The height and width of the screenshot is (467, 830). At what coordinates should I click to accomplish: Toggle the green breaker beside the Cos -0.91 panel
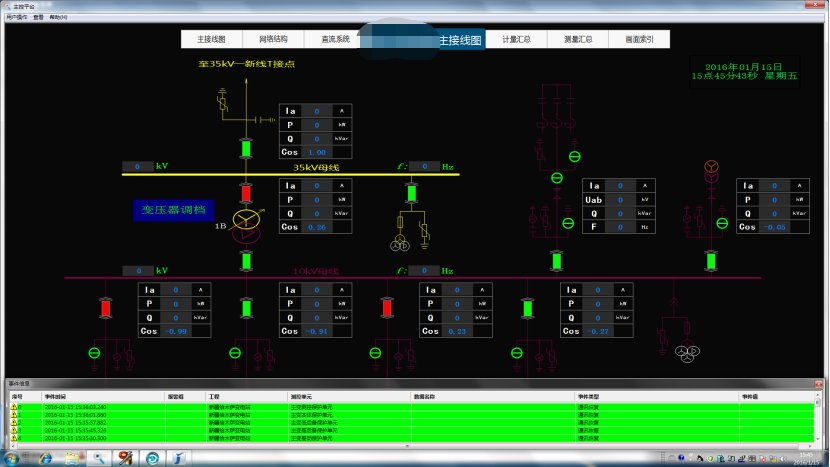click(x=246, y=308)
